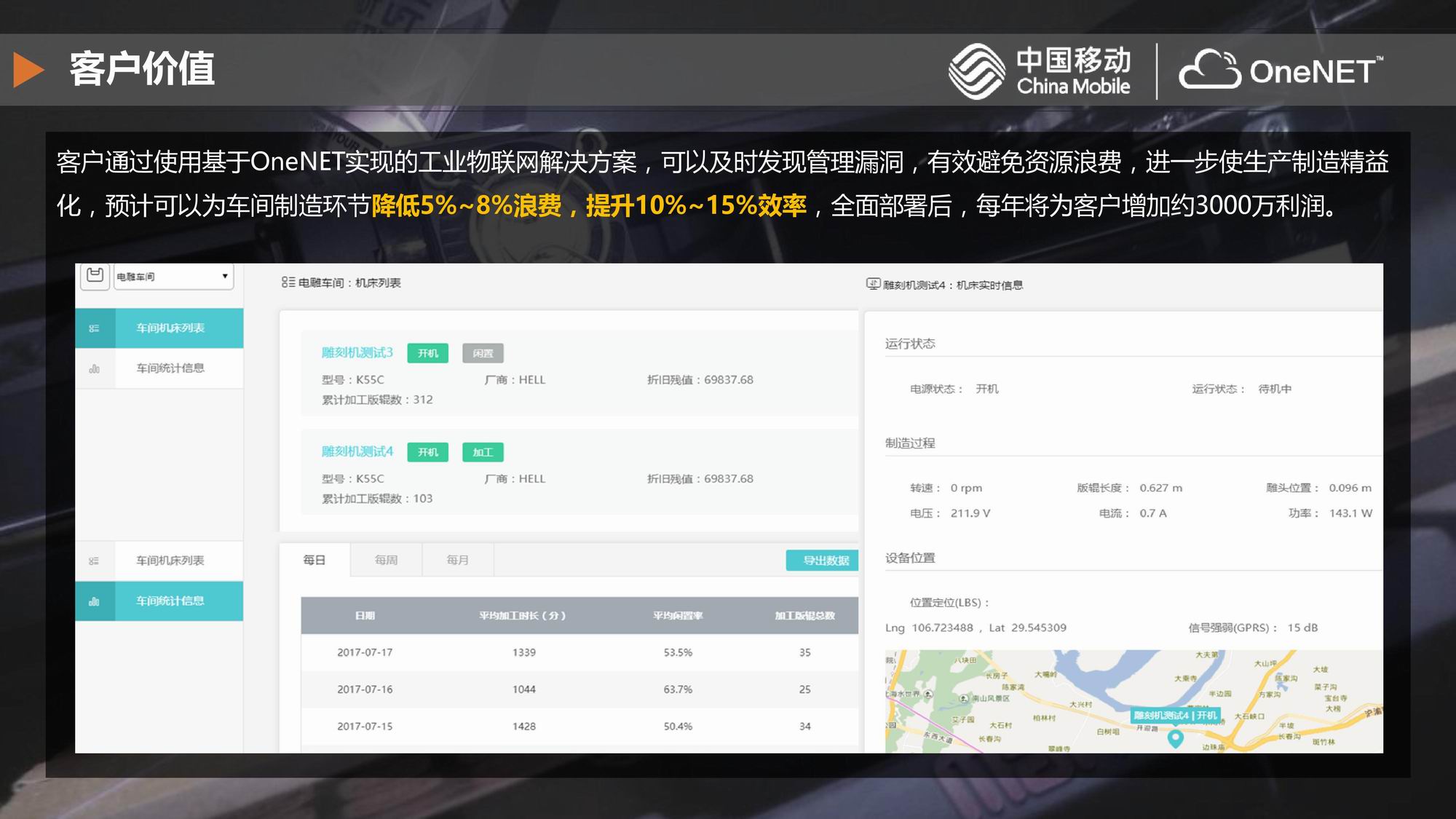
Task: Click map label 雕刻机测试4 | 开机
Action: coord(1175,715)
